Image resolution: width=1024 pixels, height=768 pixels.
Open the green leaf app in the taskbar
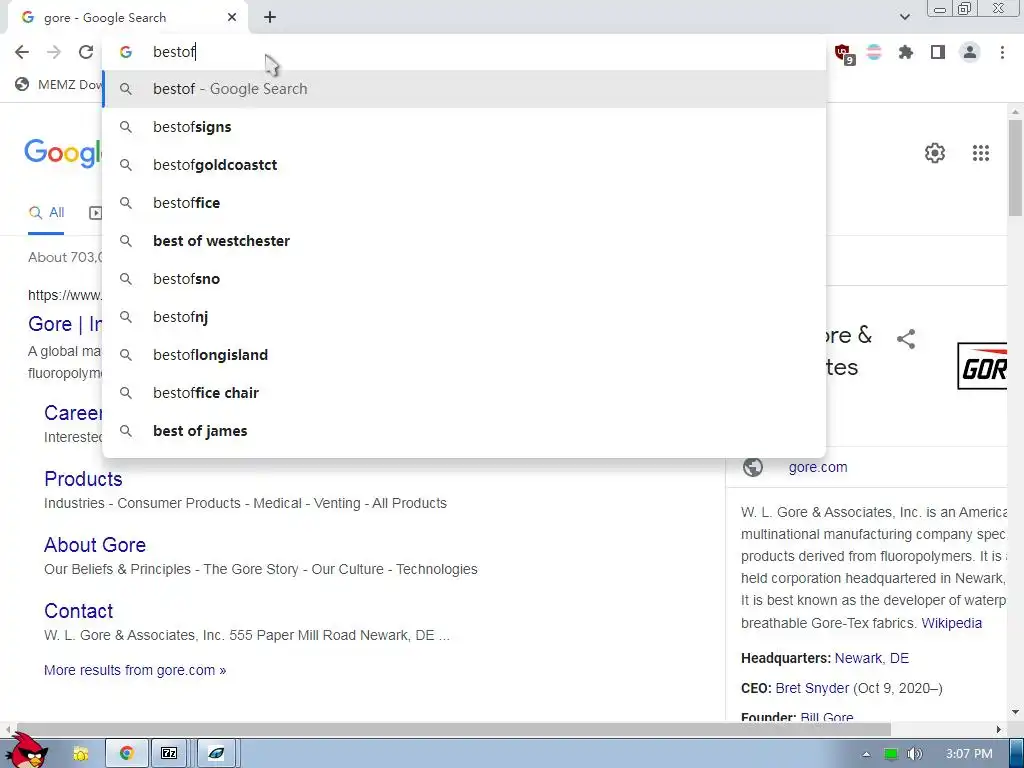216,754
